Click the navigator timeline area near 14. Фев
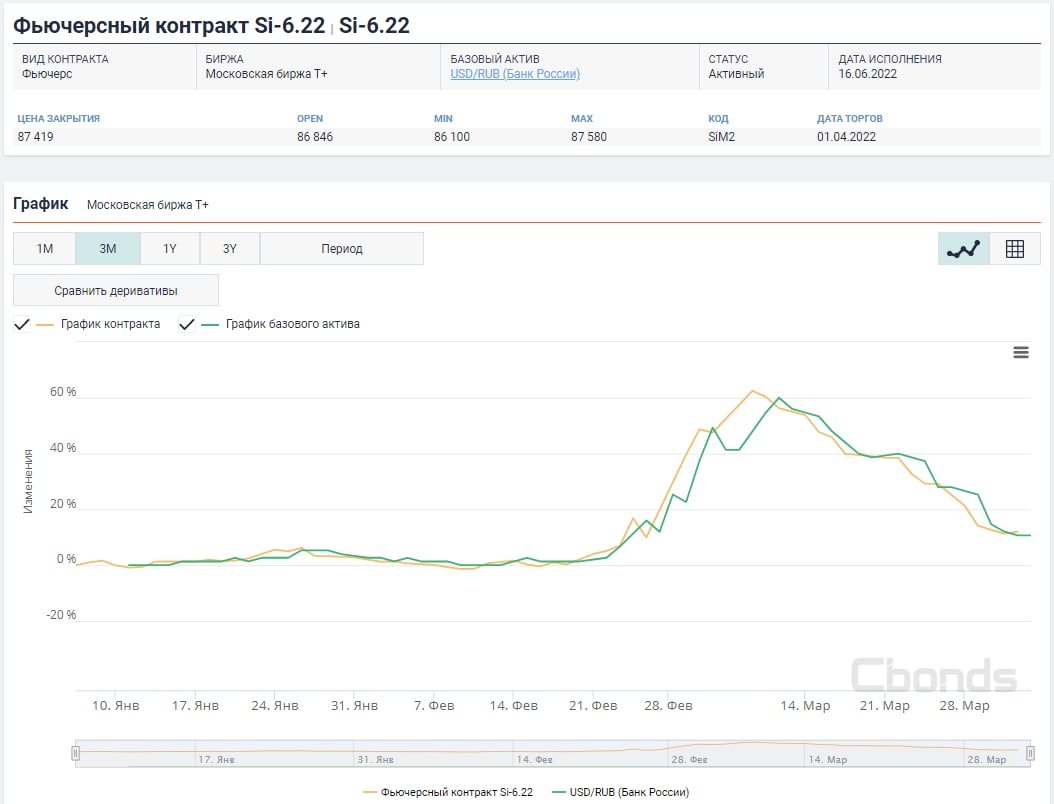 coord(534,760)
